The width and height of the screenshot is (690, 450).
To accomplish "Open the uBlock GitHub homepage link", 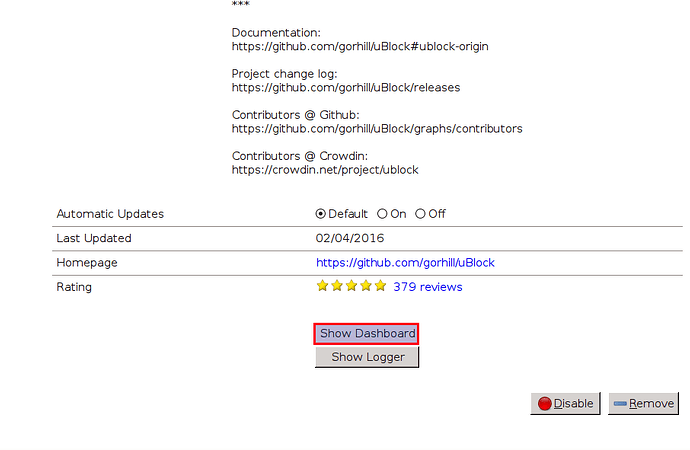I will click(405, 263).
